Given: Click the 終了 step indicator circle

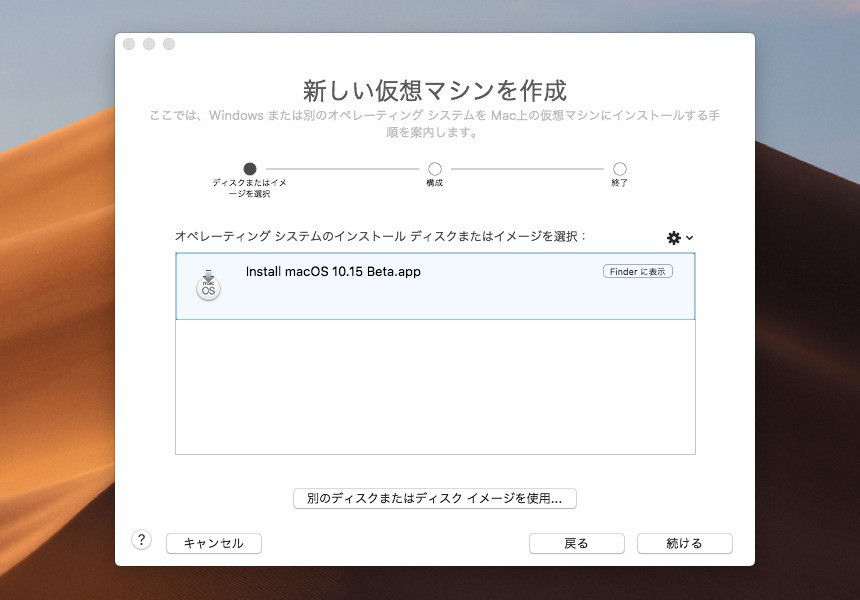Looking at the screenshot, I should (620, 168).
